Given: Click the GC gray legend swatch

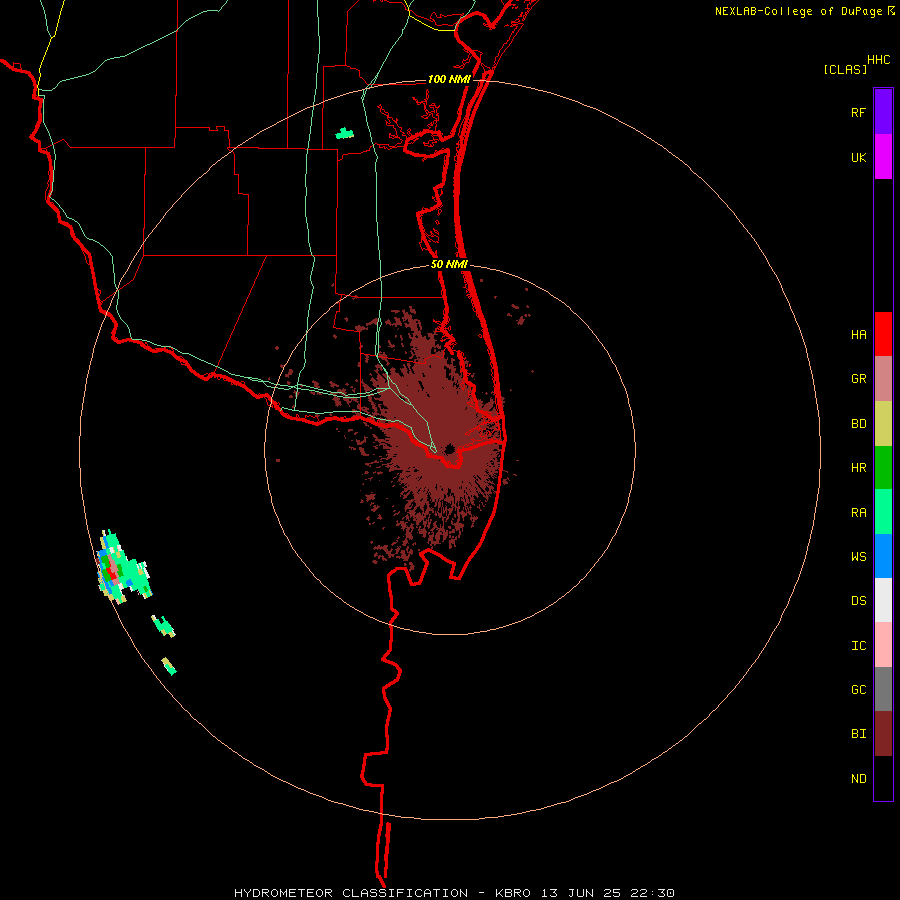Looking at the screenshot, I should (x=883, y=689).
